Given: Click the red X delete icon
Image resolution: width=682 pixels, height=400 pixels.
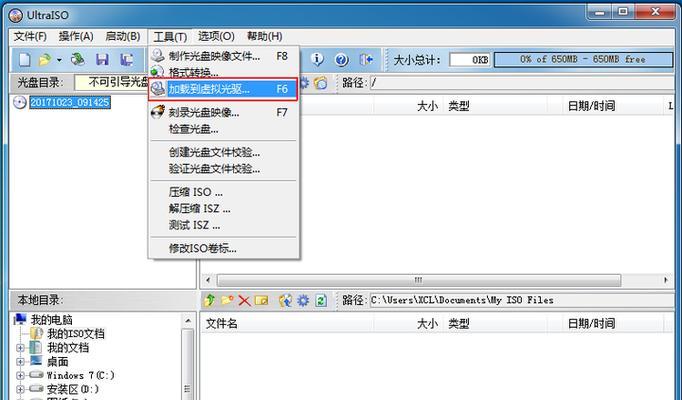Looking at the screenshot, I should pyautogui.click(x=244, y=300).
